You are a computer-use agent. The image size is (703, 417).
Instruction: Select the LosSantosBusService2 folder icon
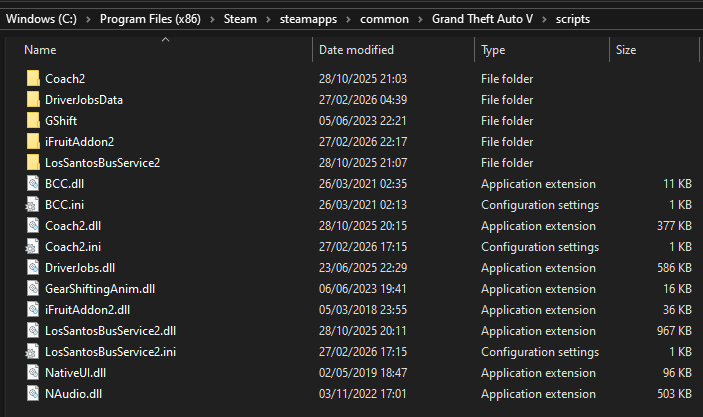[x=33, y=163]
